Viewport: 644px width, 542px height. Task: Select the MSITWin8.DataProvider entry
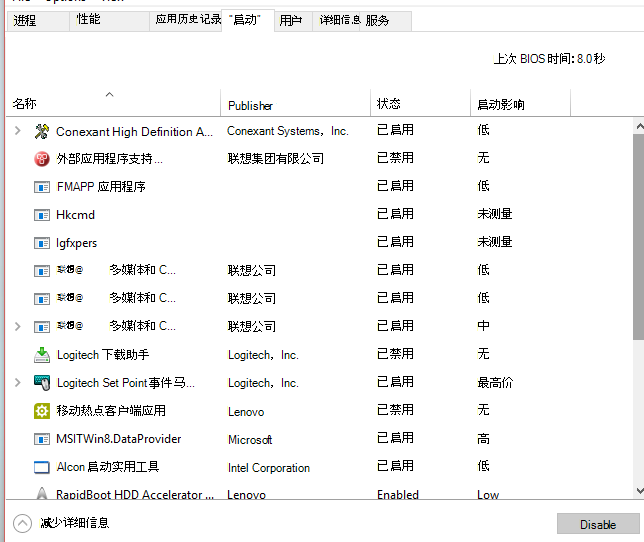pos(119,439)
